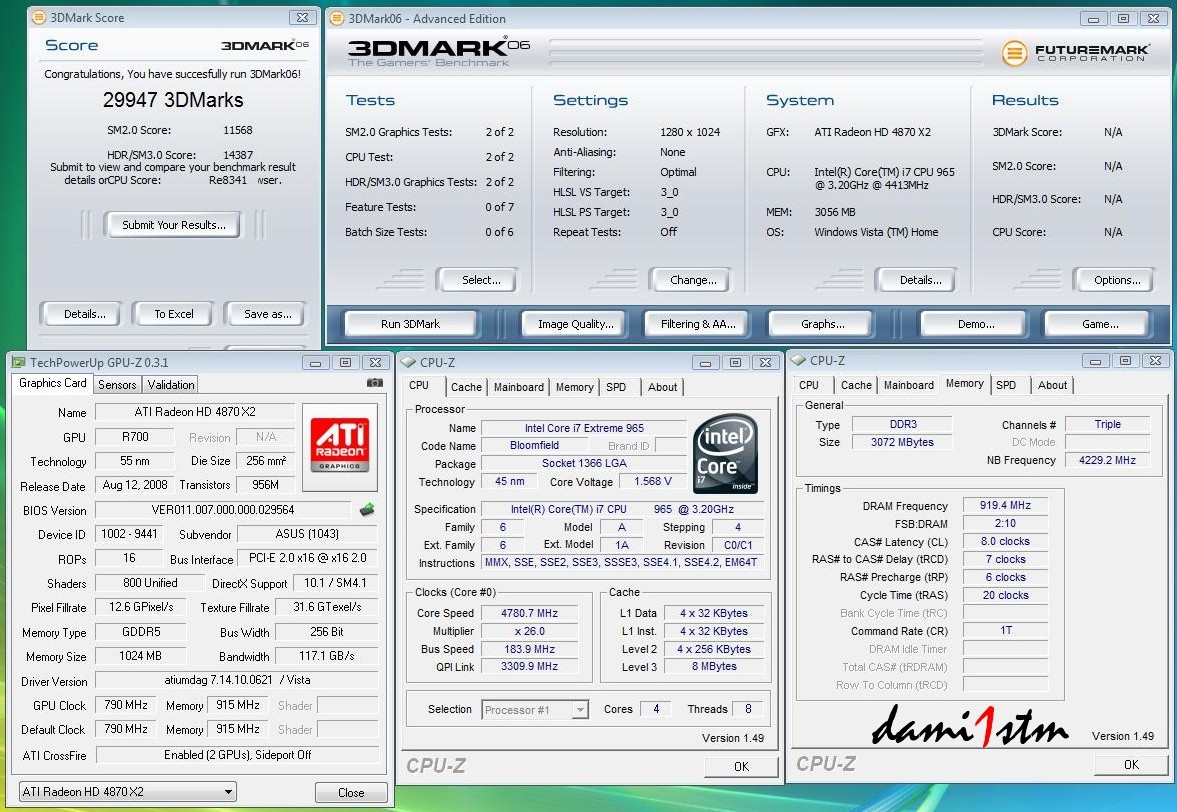The image size is (1177, 812).
Task: Click the GPU Name field in GPU-Z
Action: [195, 412]
